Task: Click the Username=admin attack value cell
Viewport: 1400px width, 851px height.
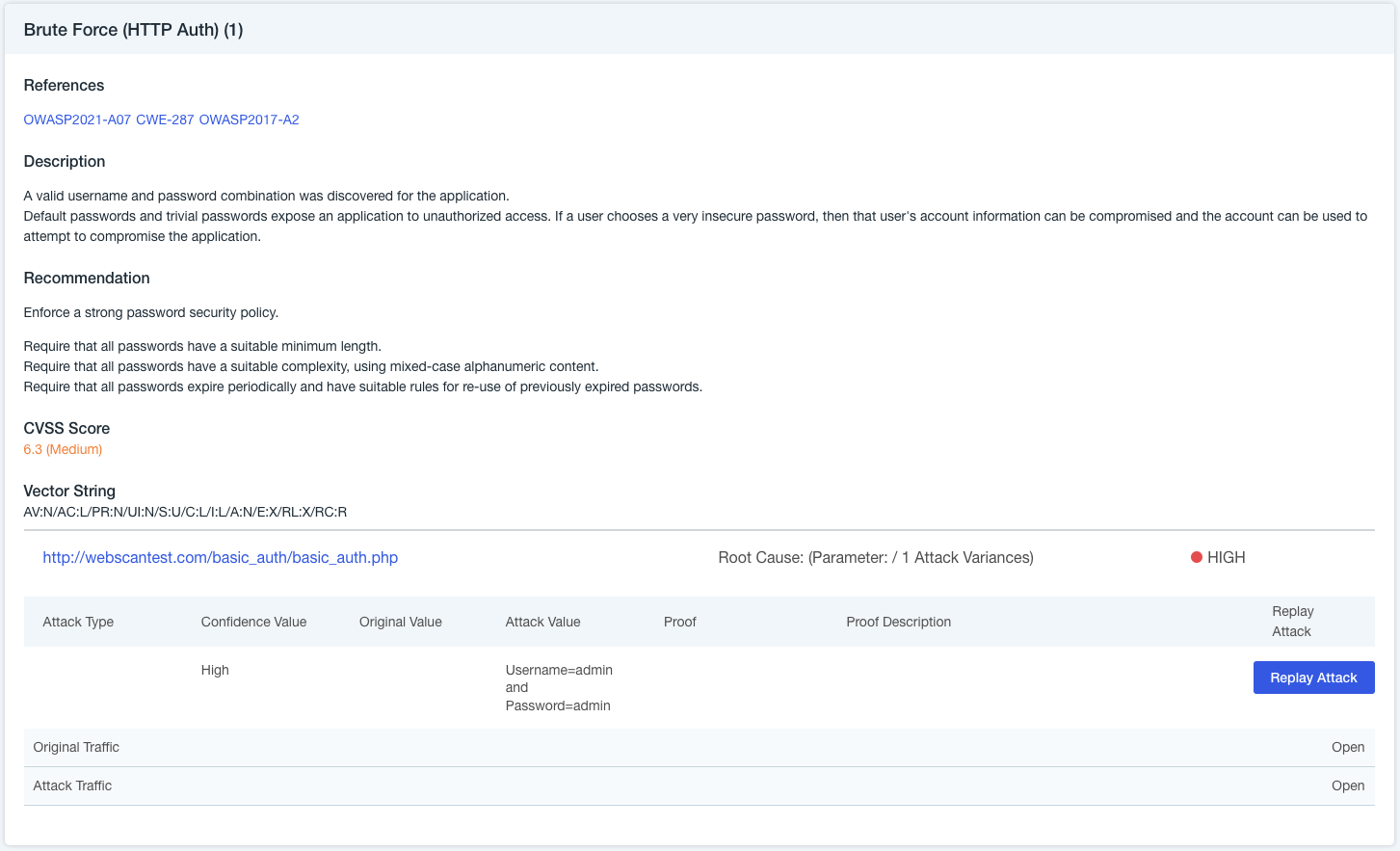Action: tap(559, 687)
